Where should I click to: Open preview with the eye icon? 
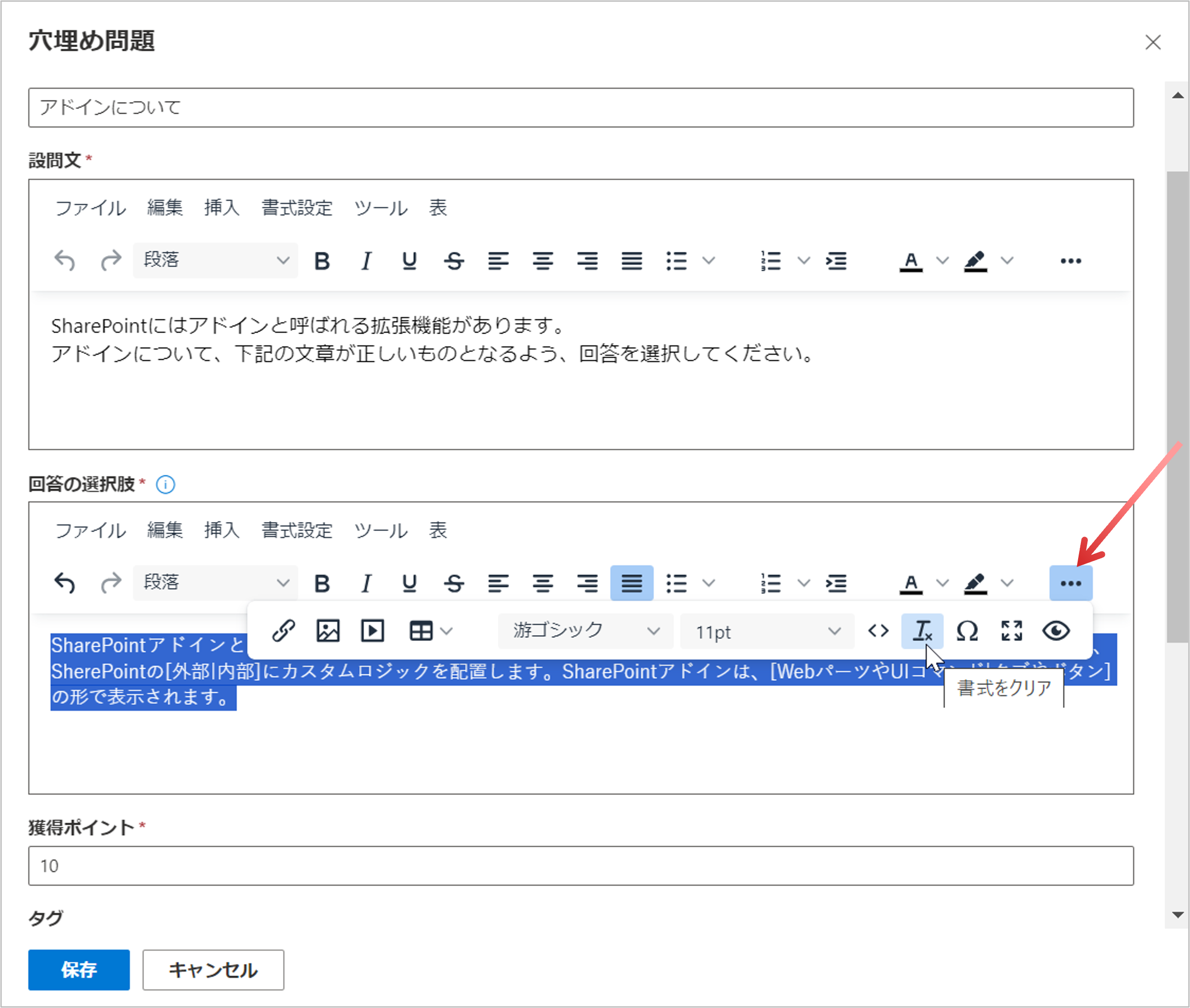tap(1055, 631)
